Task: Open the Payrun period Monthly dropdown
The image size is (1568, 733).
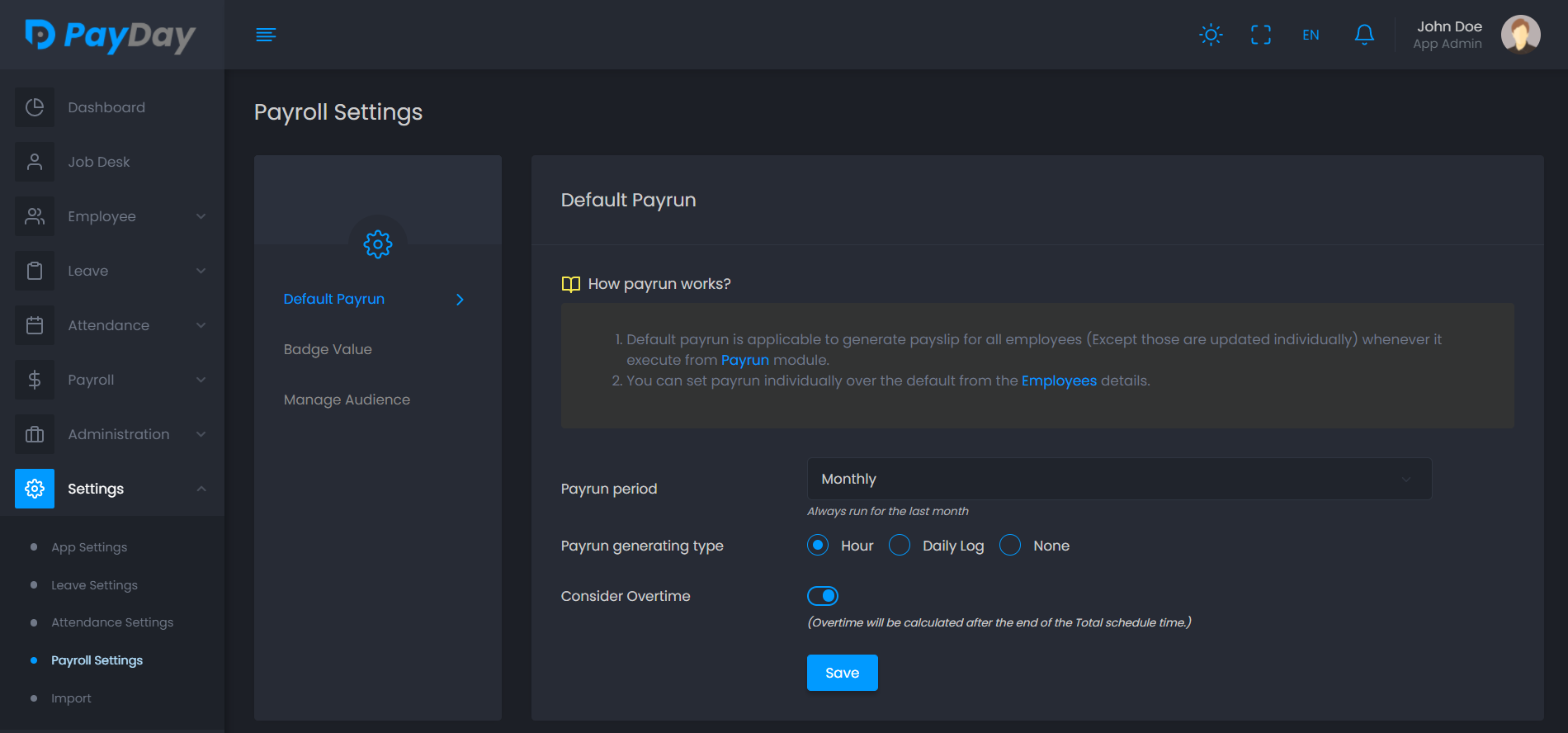Action: [1118, 479]
